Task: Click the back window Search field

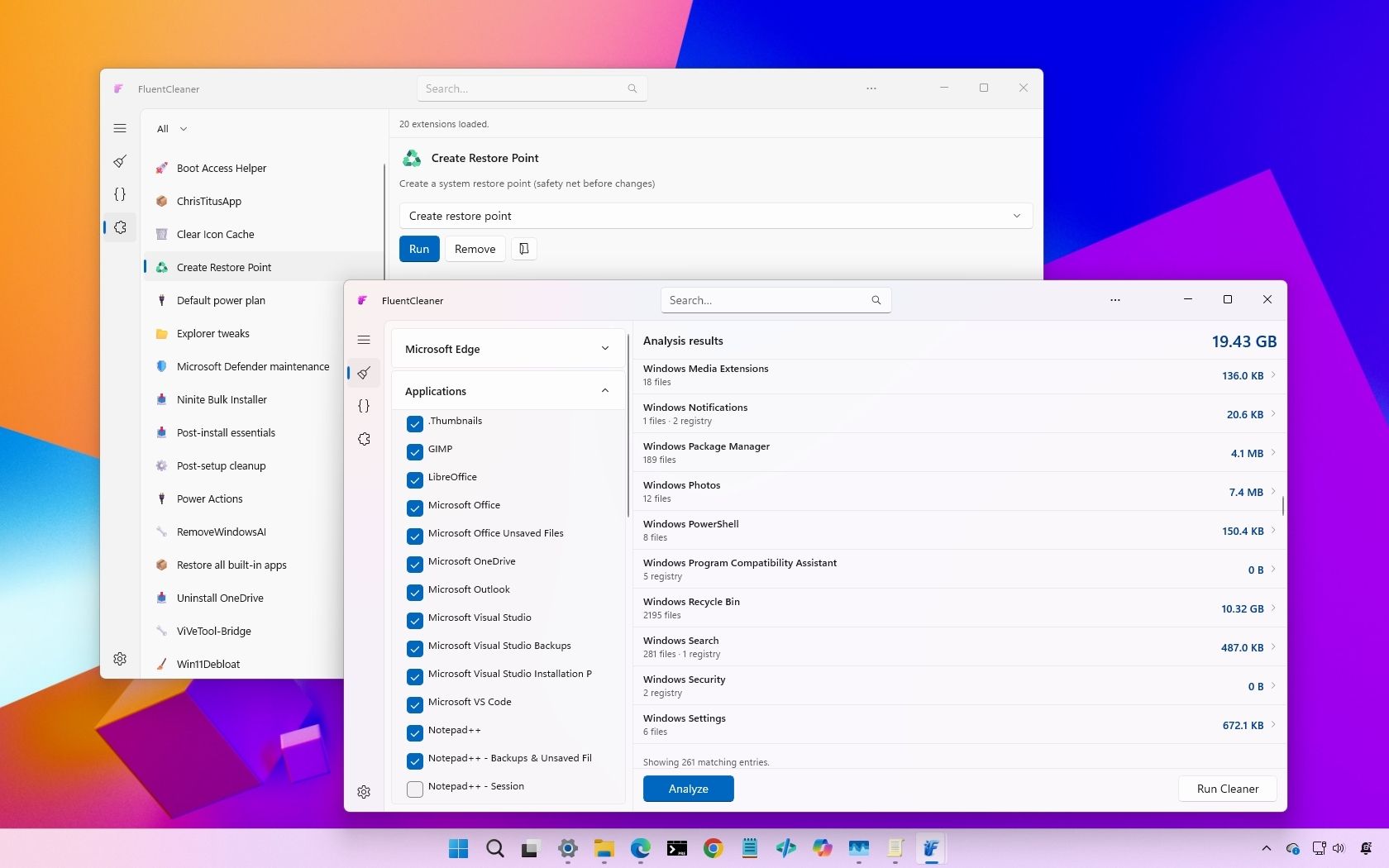Action: click(x=532, y=88)
